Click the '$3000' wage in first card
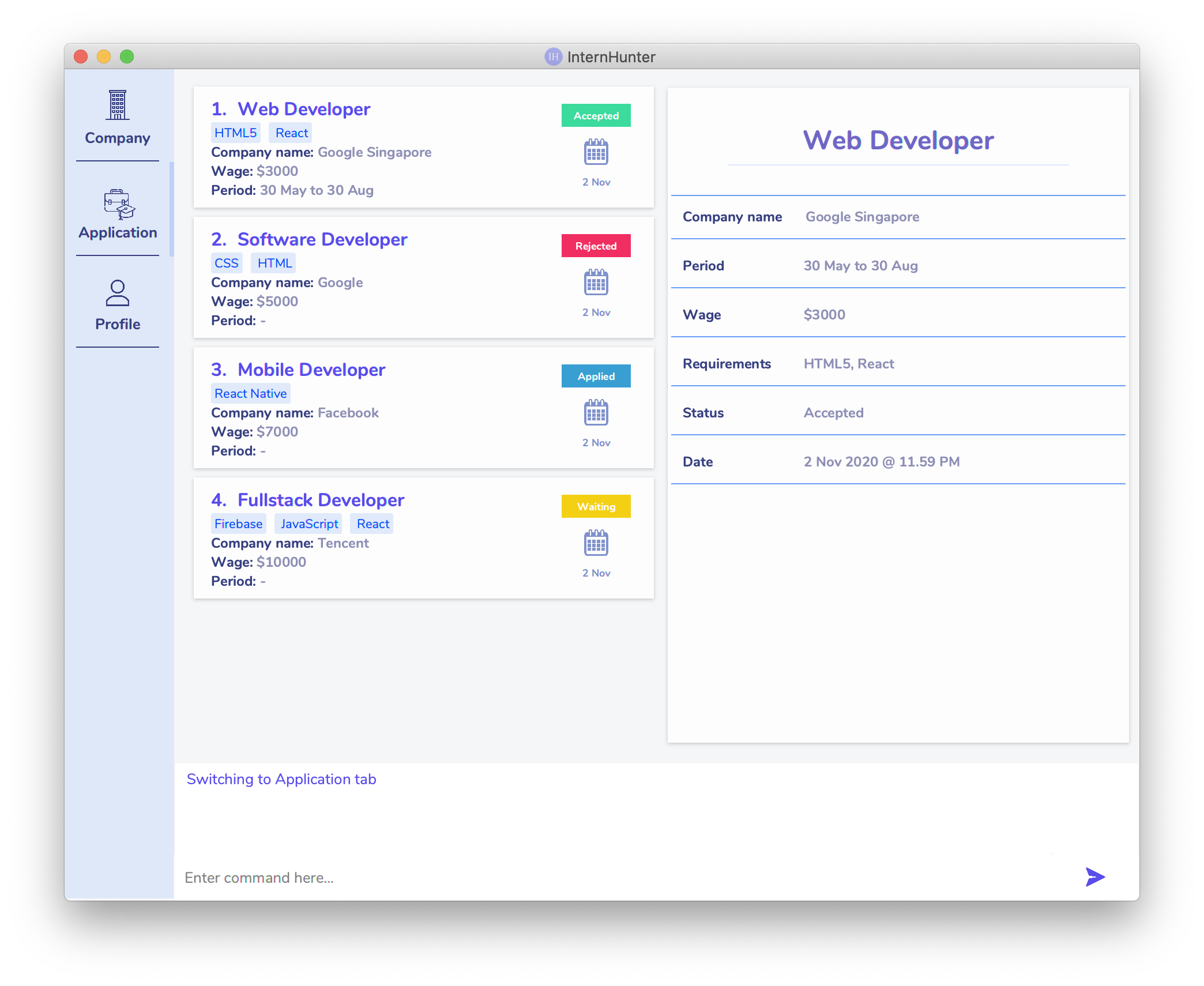 (277, 171)
